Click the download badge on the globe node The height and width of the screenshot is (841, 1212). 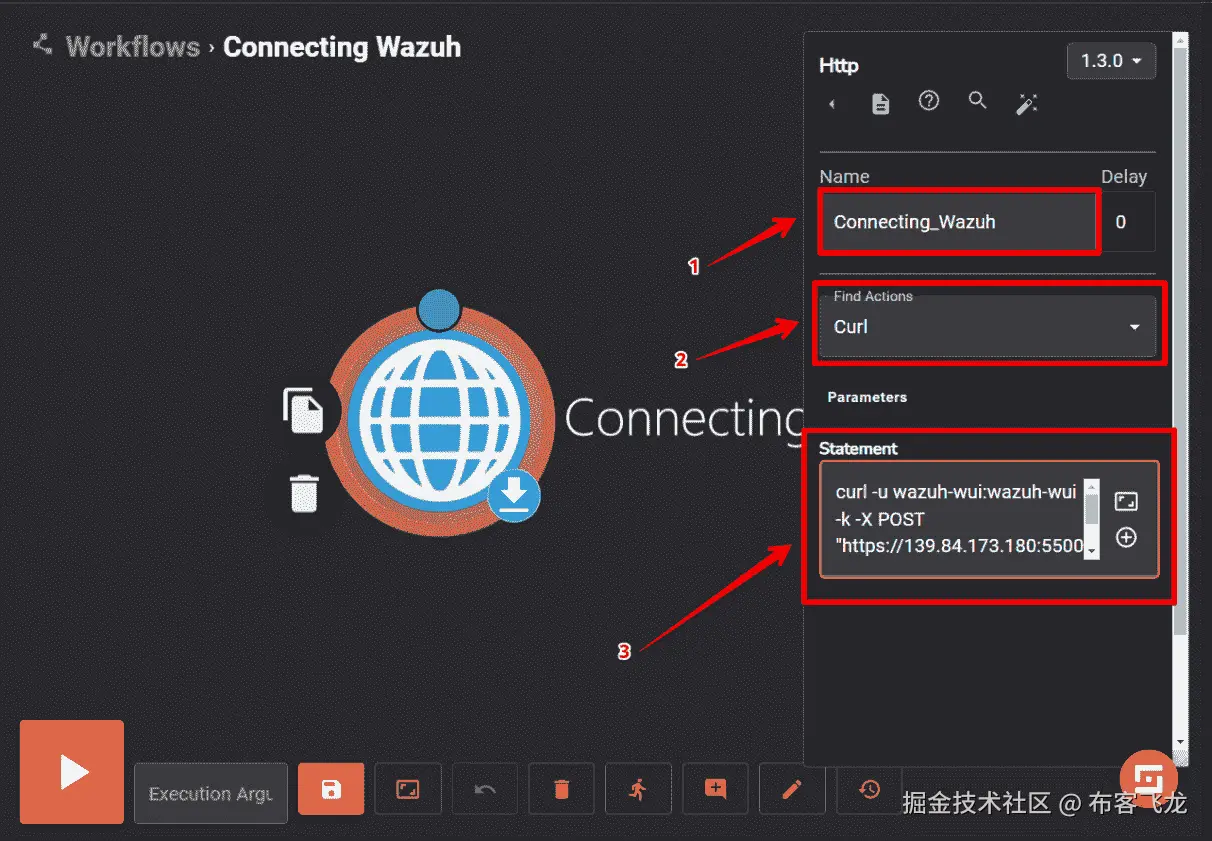514,495
